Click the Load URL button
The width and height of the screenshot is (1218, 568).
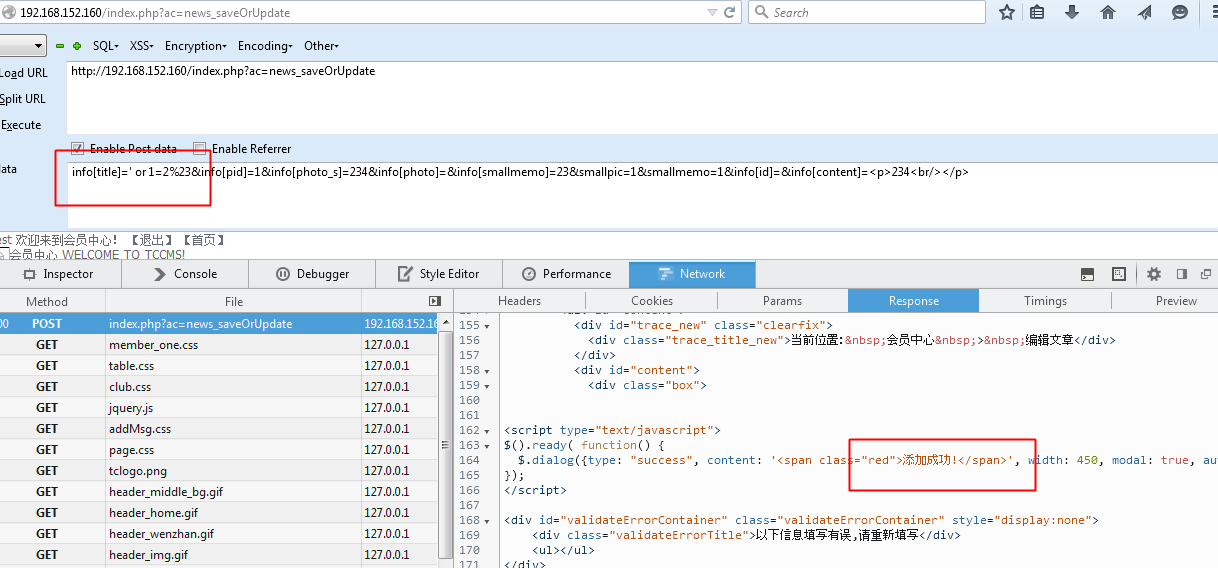23,73
